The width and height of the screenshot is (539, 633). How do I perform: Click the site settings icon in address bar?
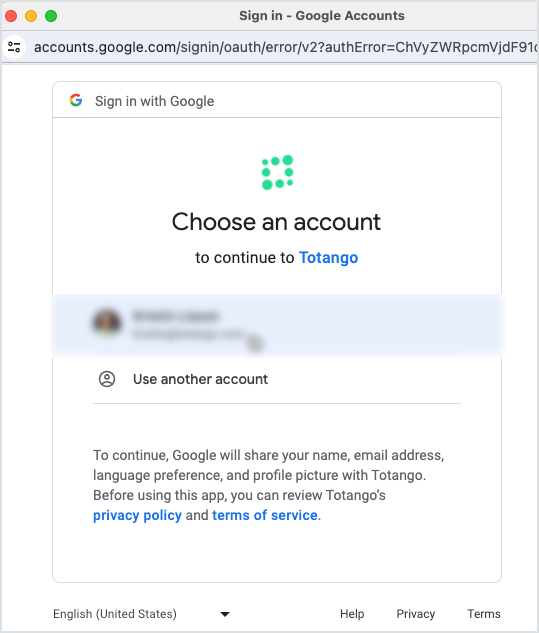point(14,47)
